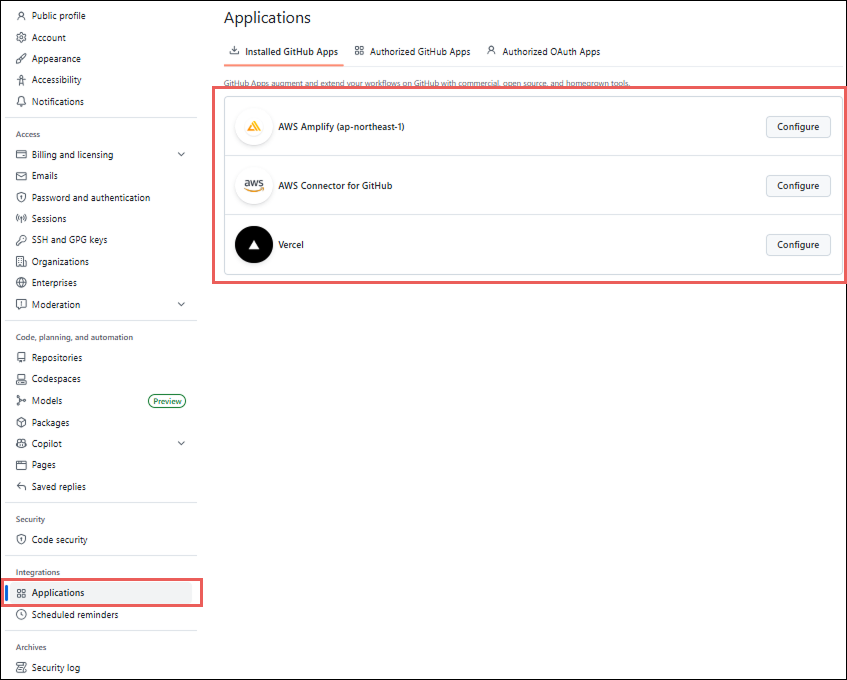The width and height of the screenshot is (847, 680).
Task: Select the Installed GitHub Apps tab
Action: click(283, 51)
